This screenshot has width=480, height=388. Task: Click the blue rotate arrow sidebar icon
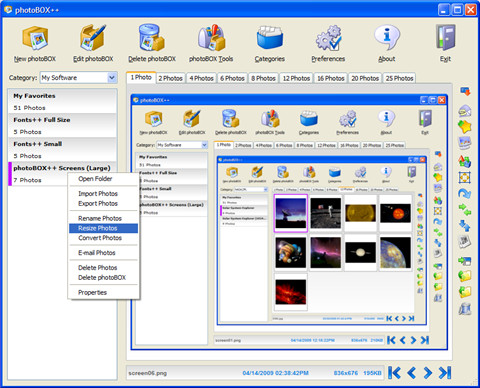click(465, 194)
